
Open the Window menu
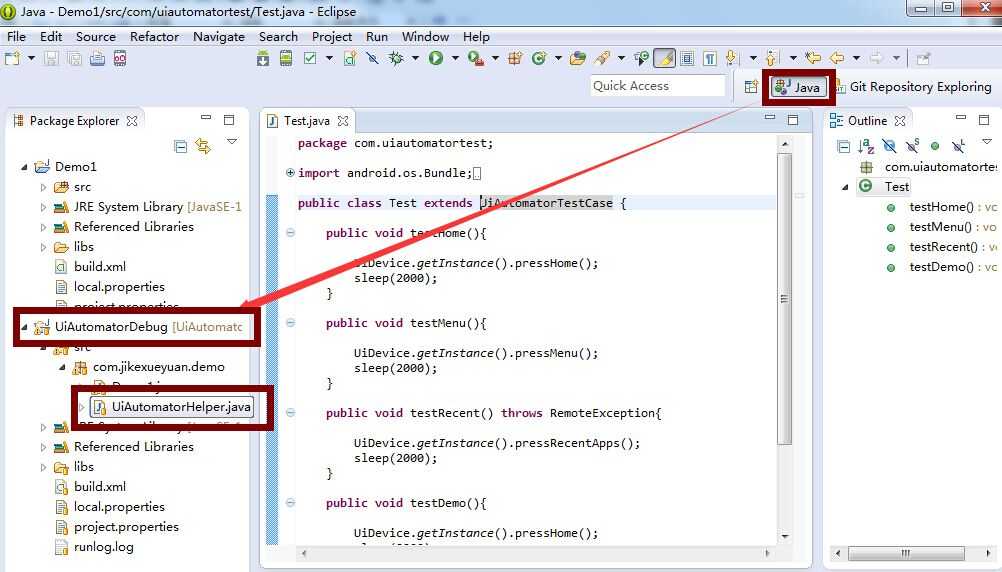click(426, 36)
